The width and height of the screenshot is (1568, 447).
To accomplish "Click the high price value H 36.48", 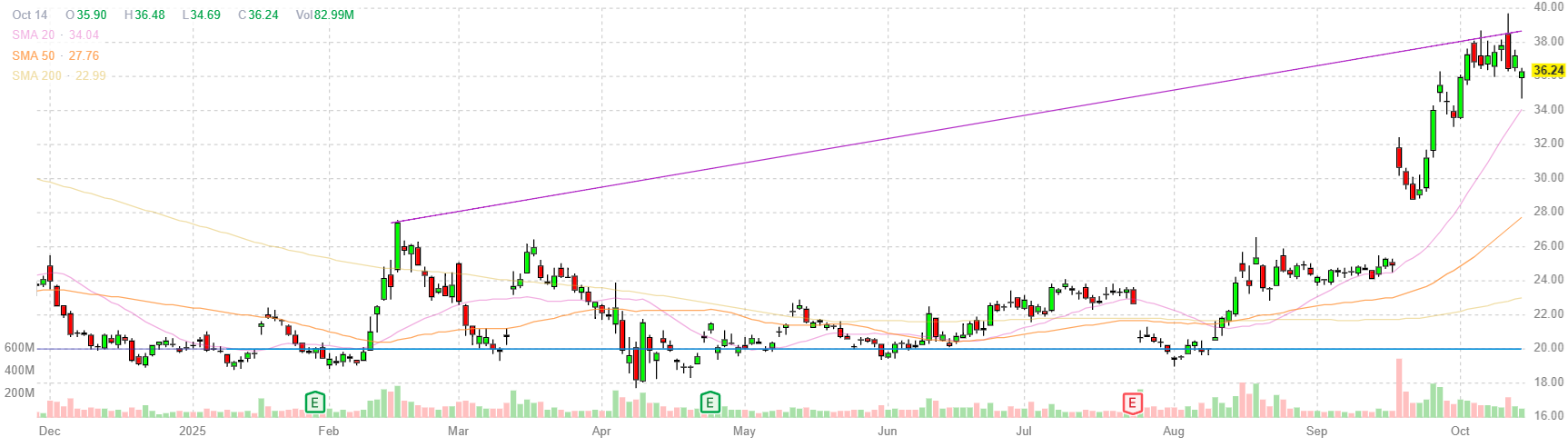I will coord(144,15).
